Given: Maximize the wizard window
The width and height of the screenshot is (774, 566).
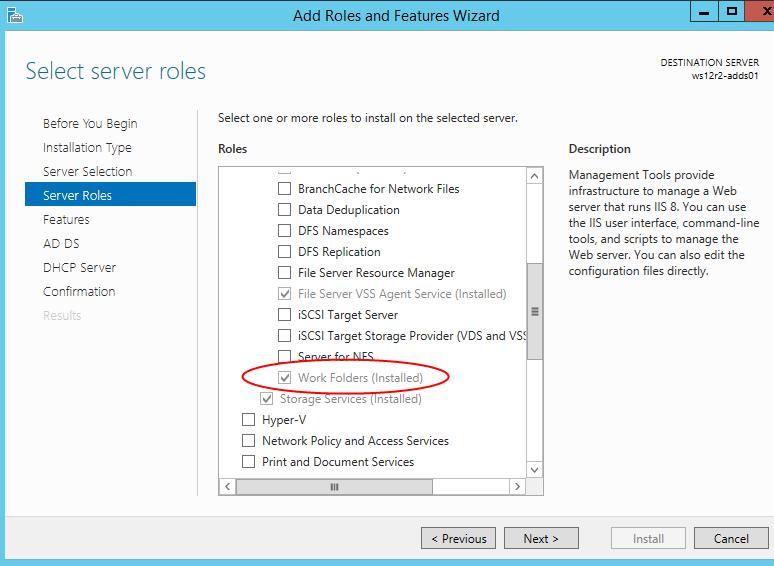Looking at the screenshot, I should point(732,12).
